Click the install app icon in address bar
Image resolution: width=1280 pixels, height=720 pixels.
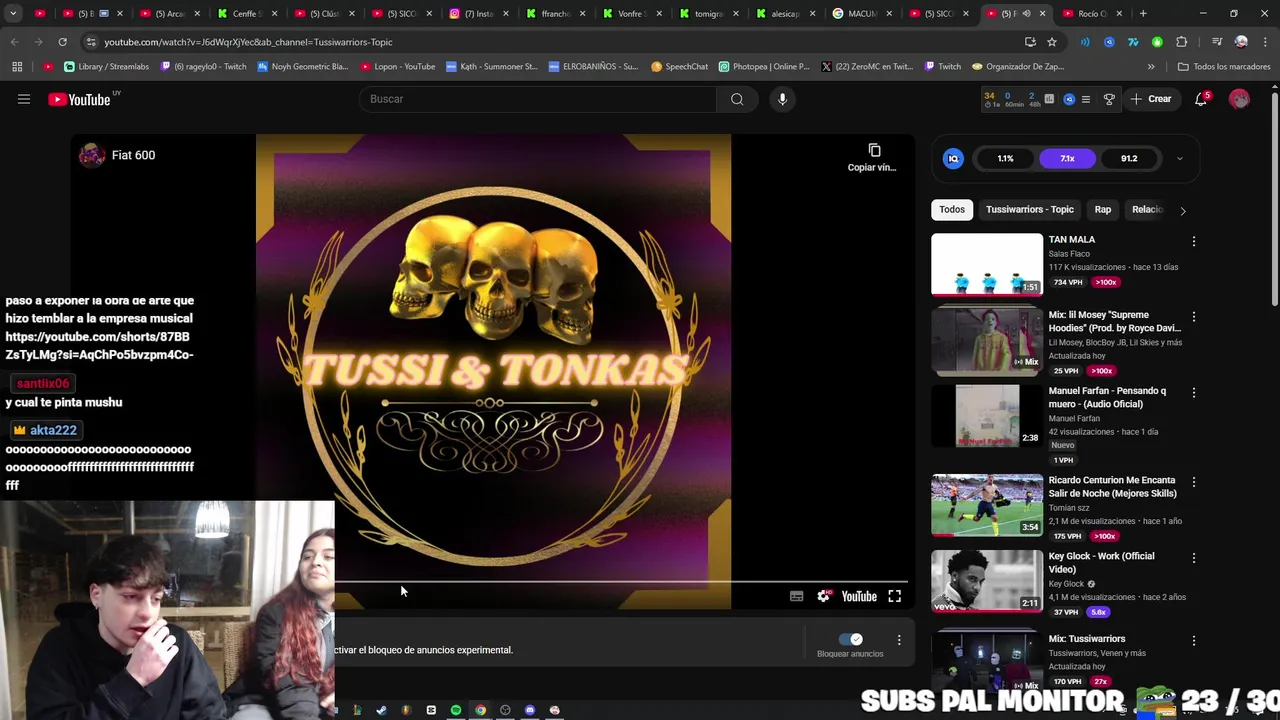coord(1030,42)
